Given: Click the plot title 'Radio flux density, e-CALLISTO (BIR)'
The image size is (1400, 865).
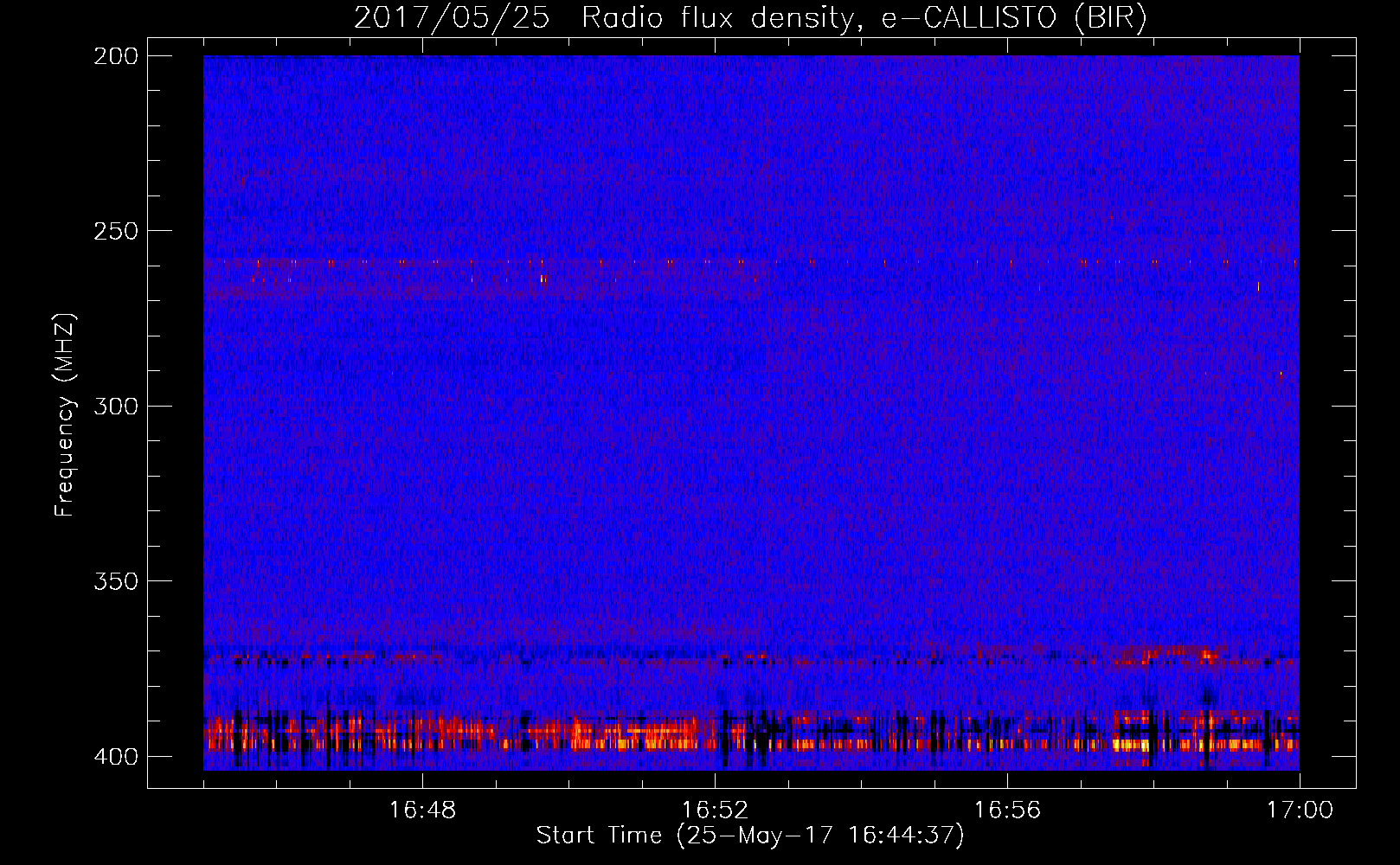Looking at the screenshot, I should coord(864,17).
